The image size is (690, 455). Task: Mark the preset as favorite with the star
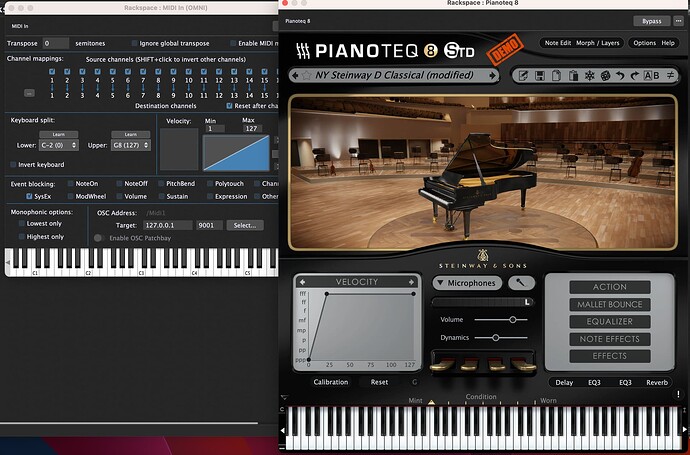click(x=306, y=75)
